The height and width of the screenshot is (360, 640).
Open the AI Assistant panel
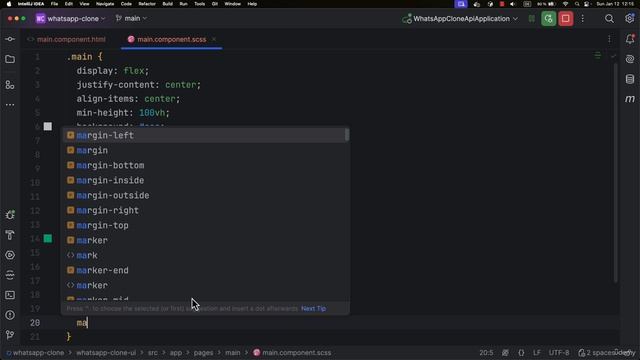point(630,59)
